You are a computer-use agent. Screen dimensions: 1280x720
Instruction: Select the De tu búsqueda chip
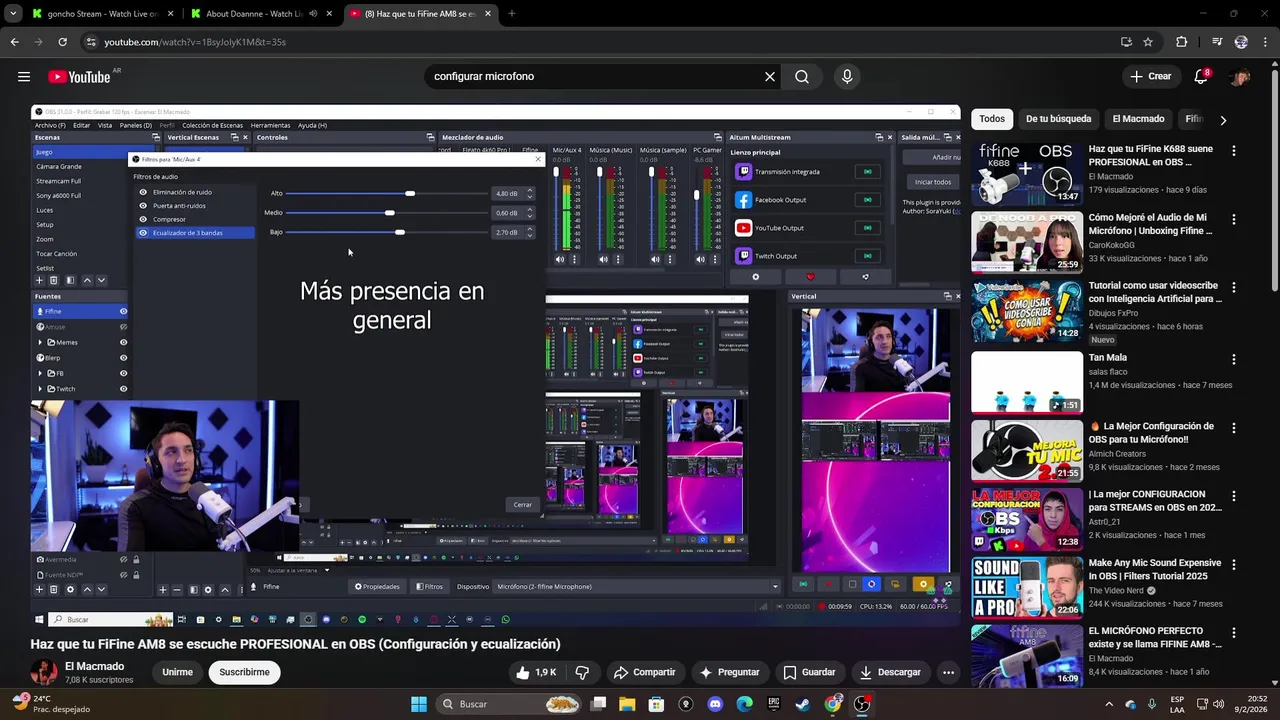click(x=1058, y=119)
